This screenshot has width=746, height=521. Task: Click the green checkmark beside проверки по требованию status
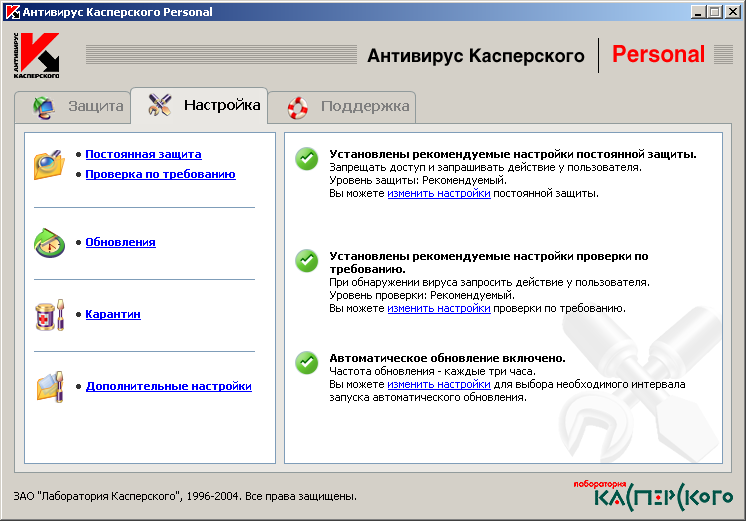[x=307, y=261]
